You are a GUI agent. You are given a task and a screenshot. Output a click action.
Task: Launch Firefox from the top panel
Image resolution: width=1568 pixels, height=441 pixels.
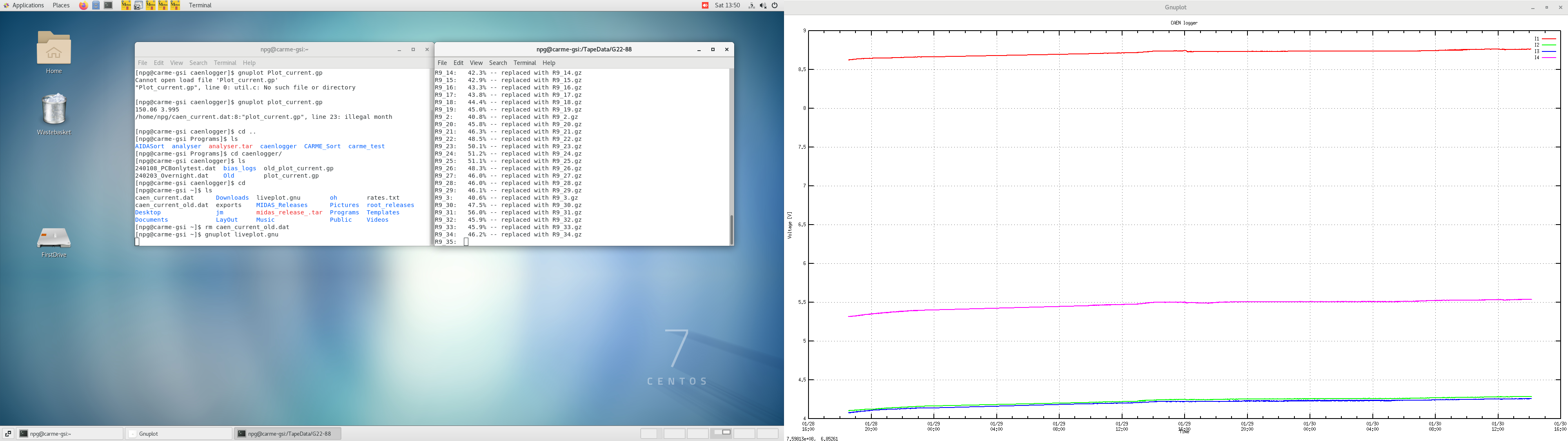pos(83,5)
